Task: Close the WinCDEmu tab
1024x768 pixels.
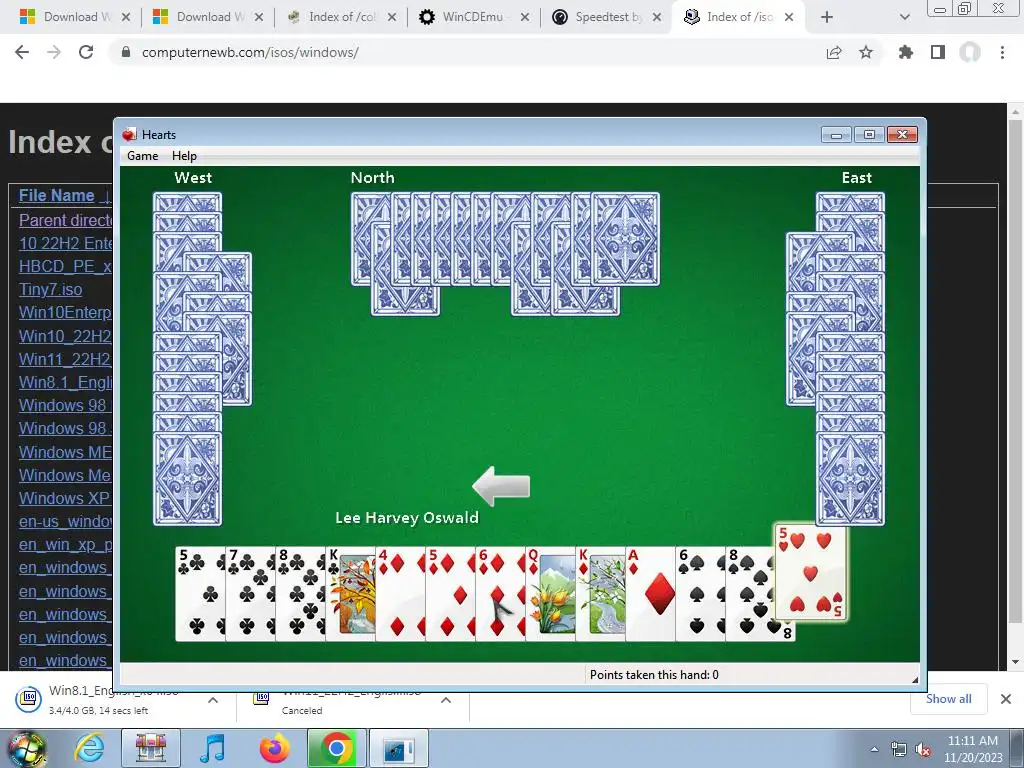Action: [524, 17]
